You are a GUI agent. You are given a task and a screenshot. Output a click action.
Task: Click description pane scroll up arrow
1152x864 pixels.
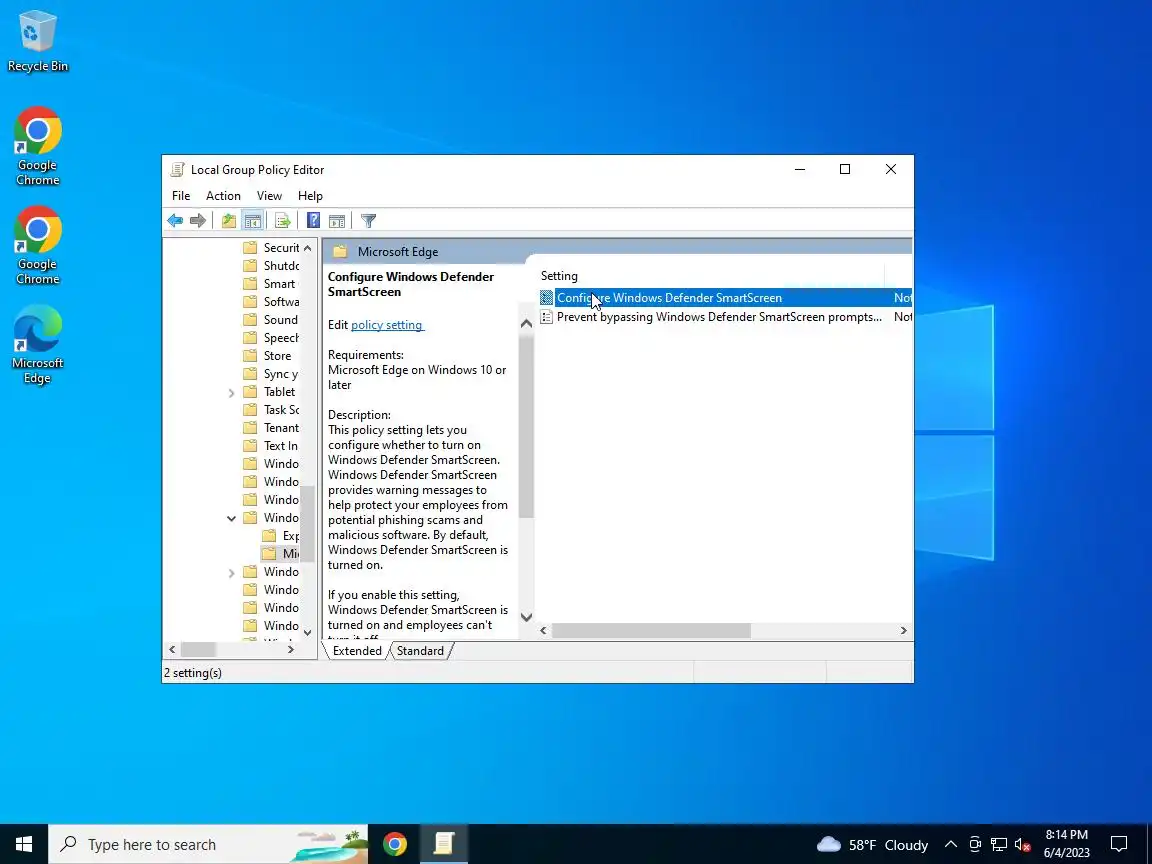click(x=526, y=324)
